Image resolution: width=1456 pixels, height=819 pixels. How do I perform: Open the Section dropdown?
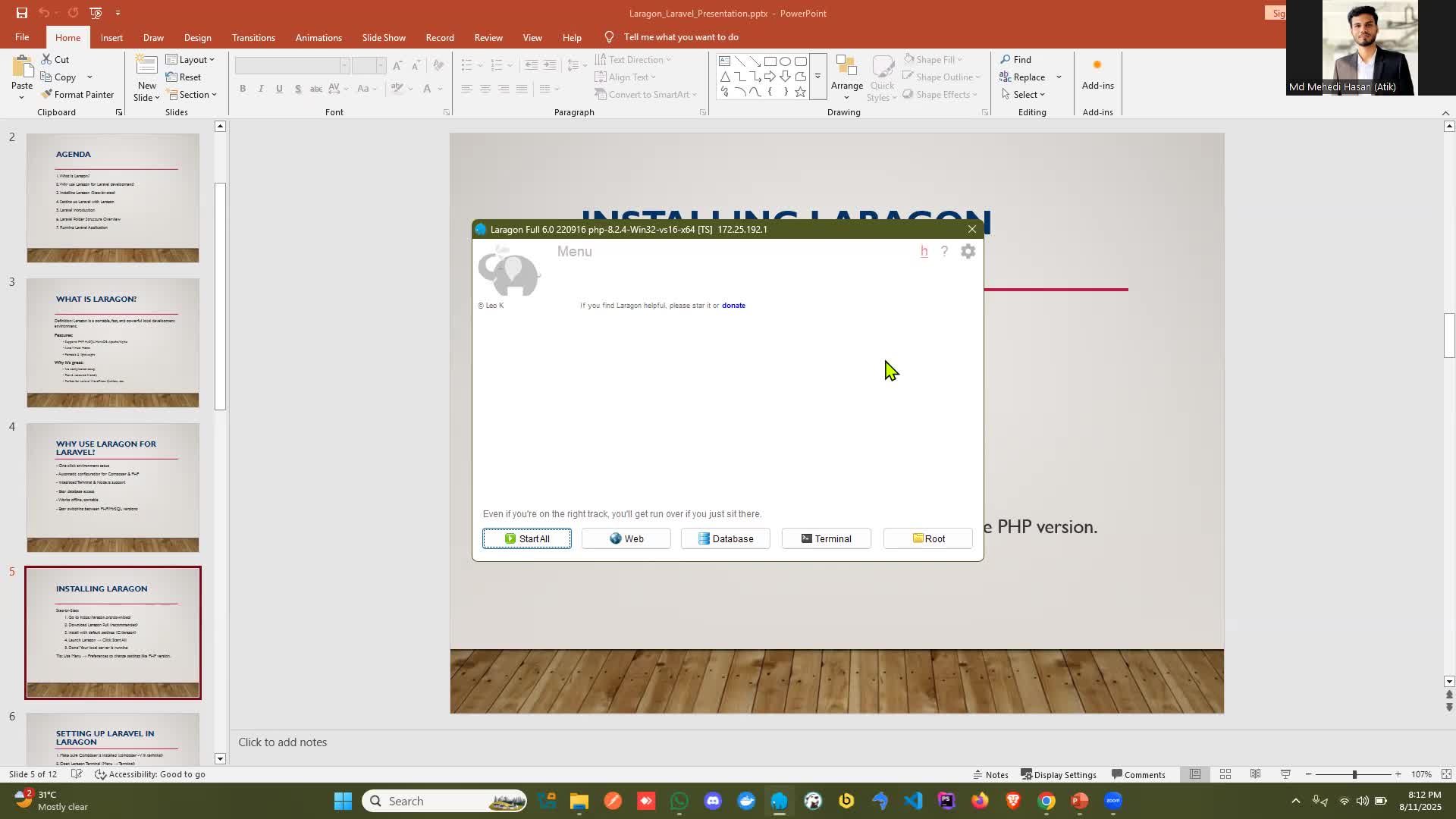[x=192, y=94]
